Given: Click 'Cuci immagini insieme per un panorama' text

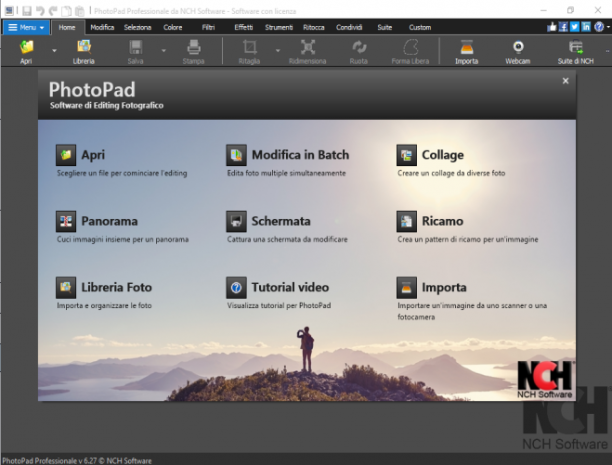Looking at the screenshot, I should [x=123, y=239].
